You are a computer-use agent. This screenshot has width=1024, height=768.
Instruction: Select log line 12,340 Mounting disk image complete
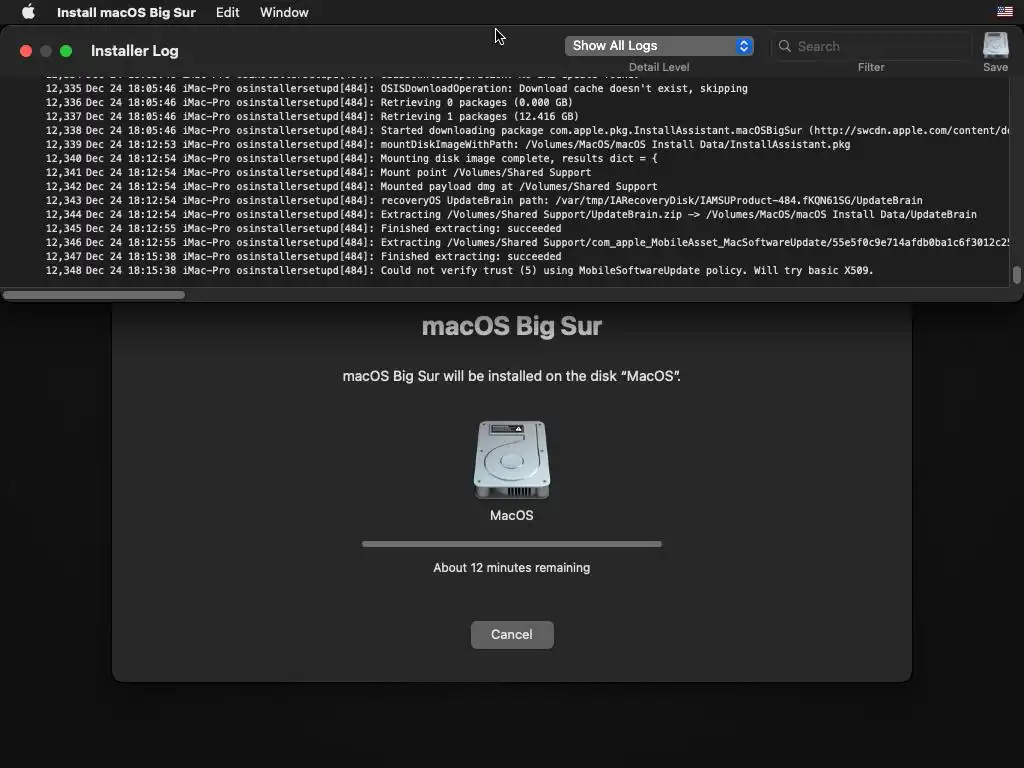(351, 159)
